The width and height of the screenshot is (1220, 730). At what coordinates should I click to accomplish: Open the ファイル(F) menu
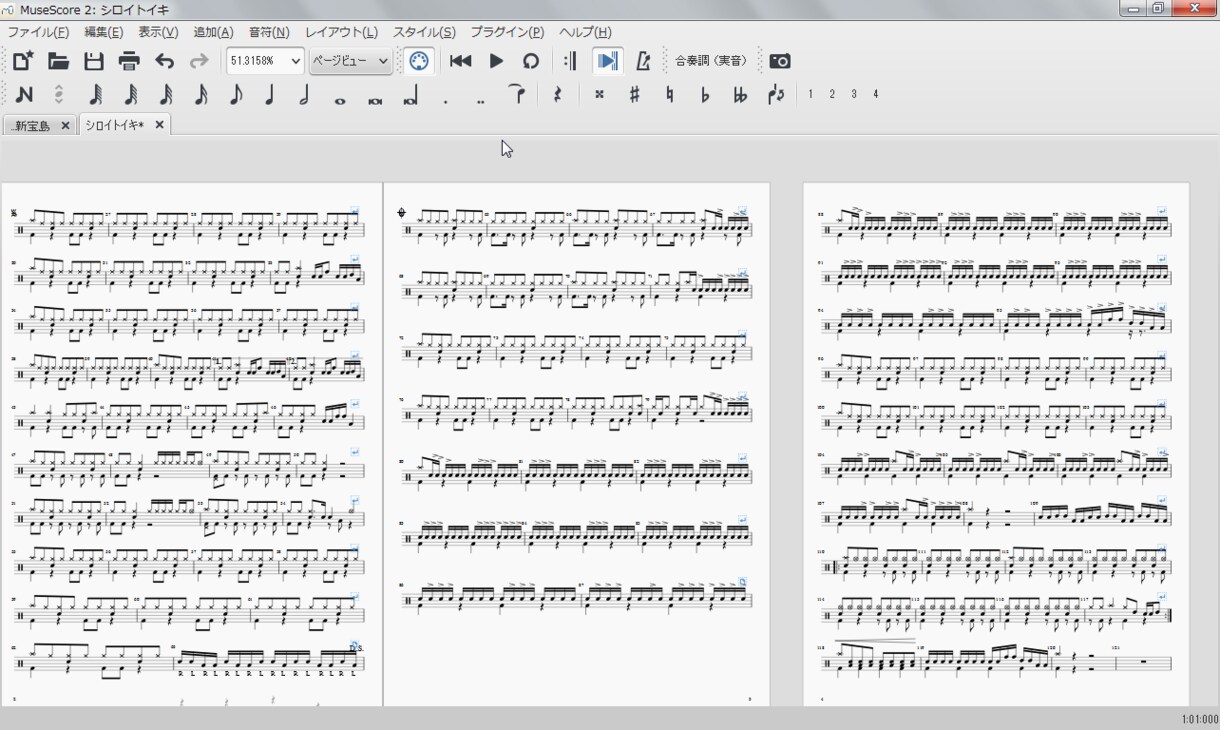tap(38, 32)
